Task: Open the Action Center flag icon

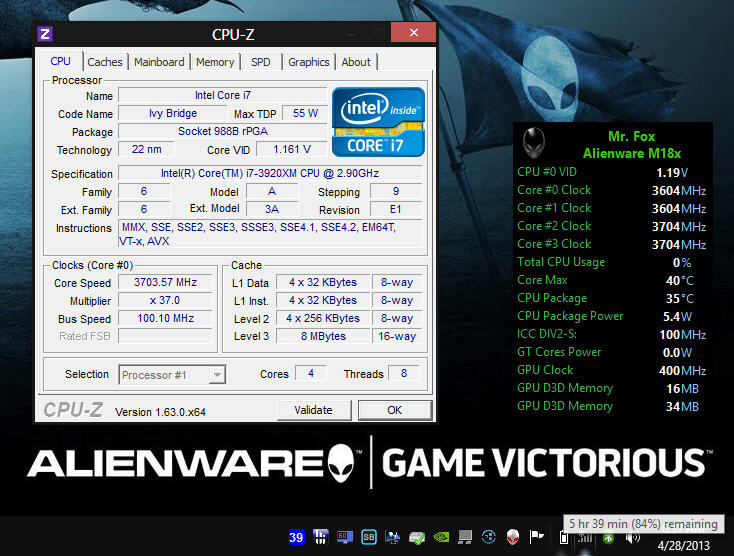Action: coord(536,536)
